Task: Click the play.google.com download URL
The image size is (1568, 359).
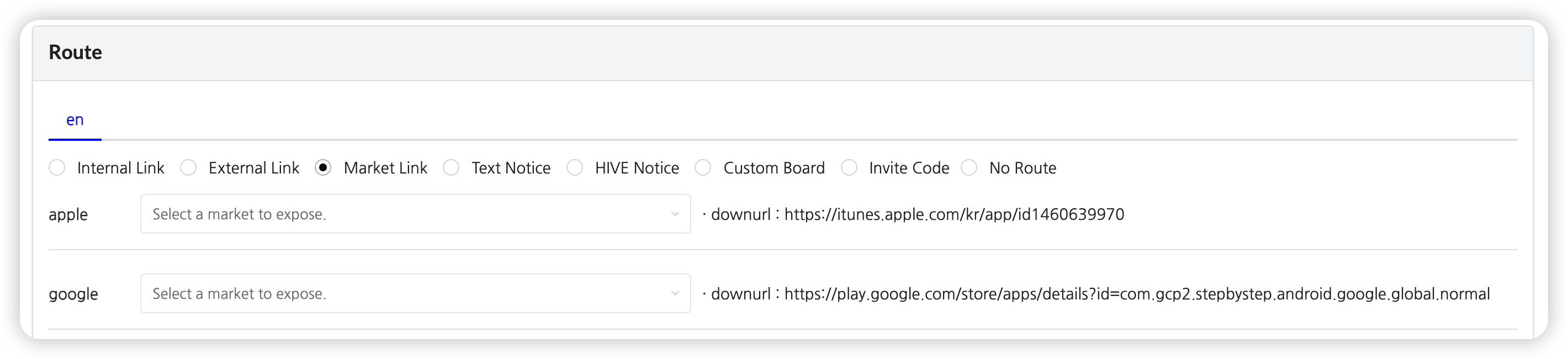Action: [1136, 294]
